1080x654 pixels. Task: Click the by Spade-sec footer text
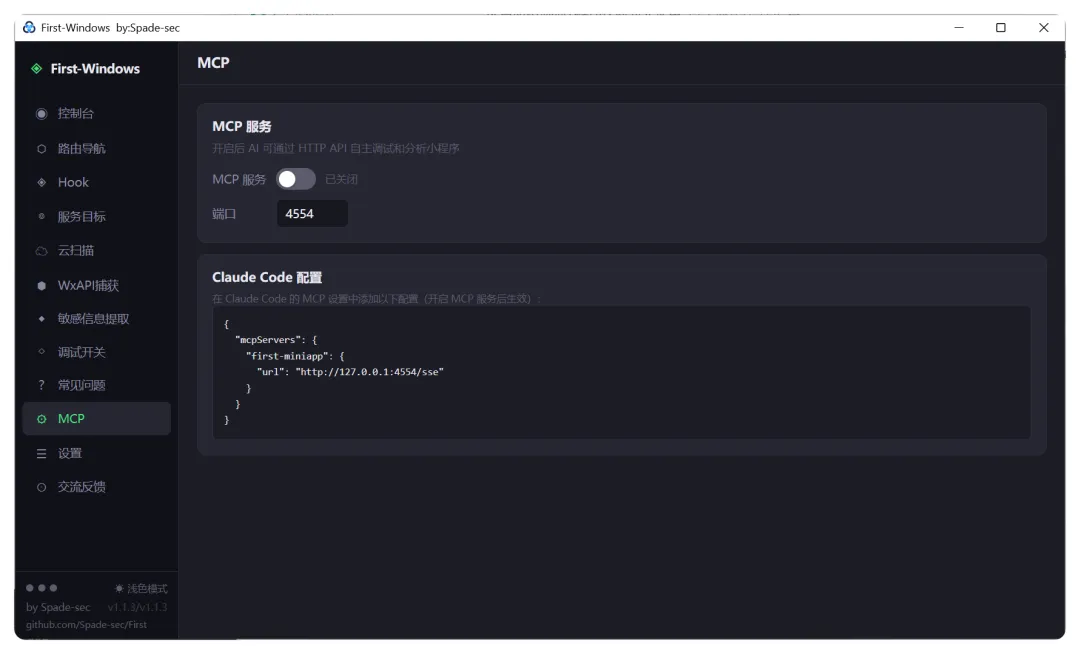click(x=58, y=607)
